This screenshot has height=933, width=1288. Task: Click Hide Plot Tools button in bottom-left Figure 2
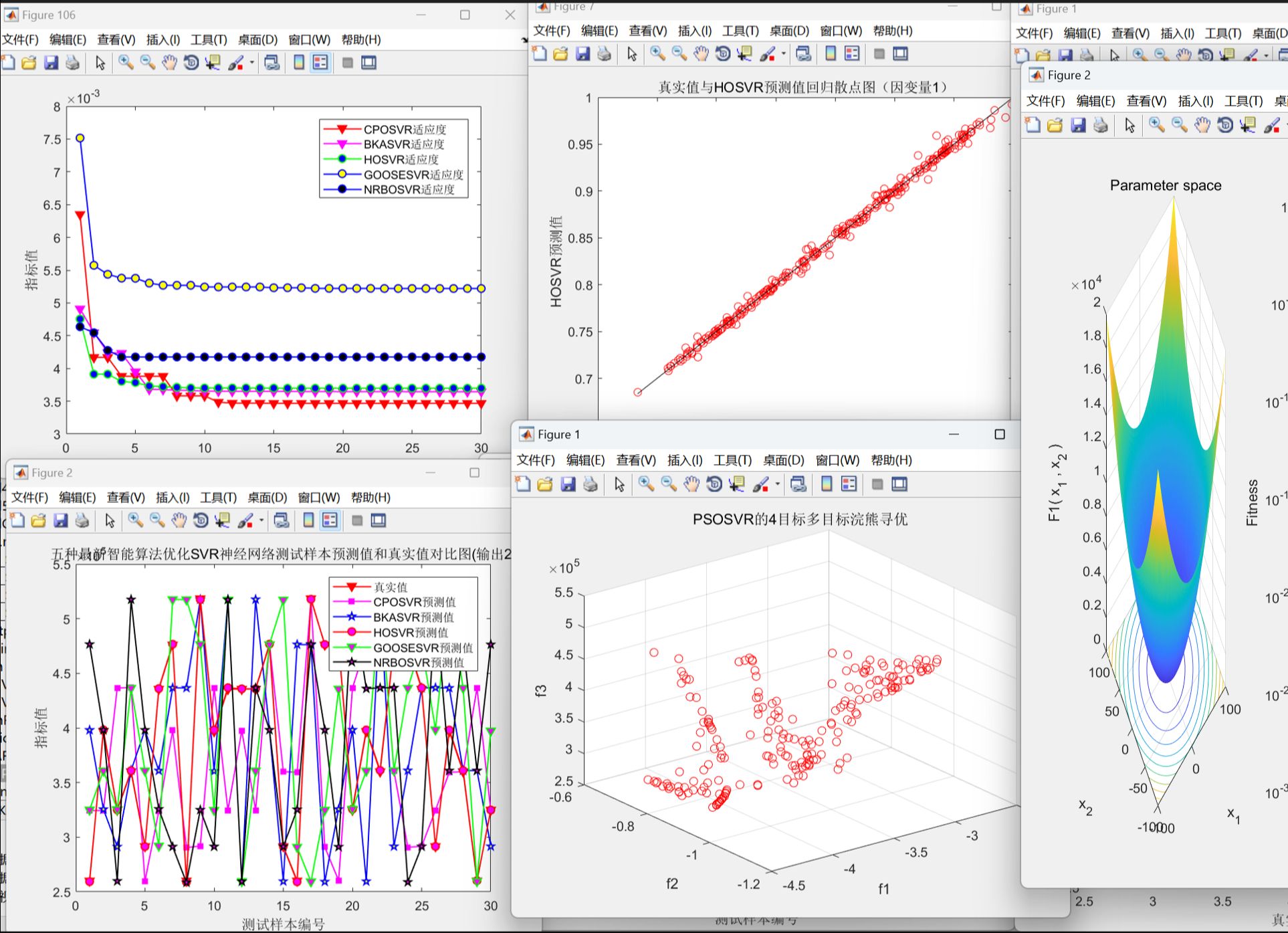357,520
